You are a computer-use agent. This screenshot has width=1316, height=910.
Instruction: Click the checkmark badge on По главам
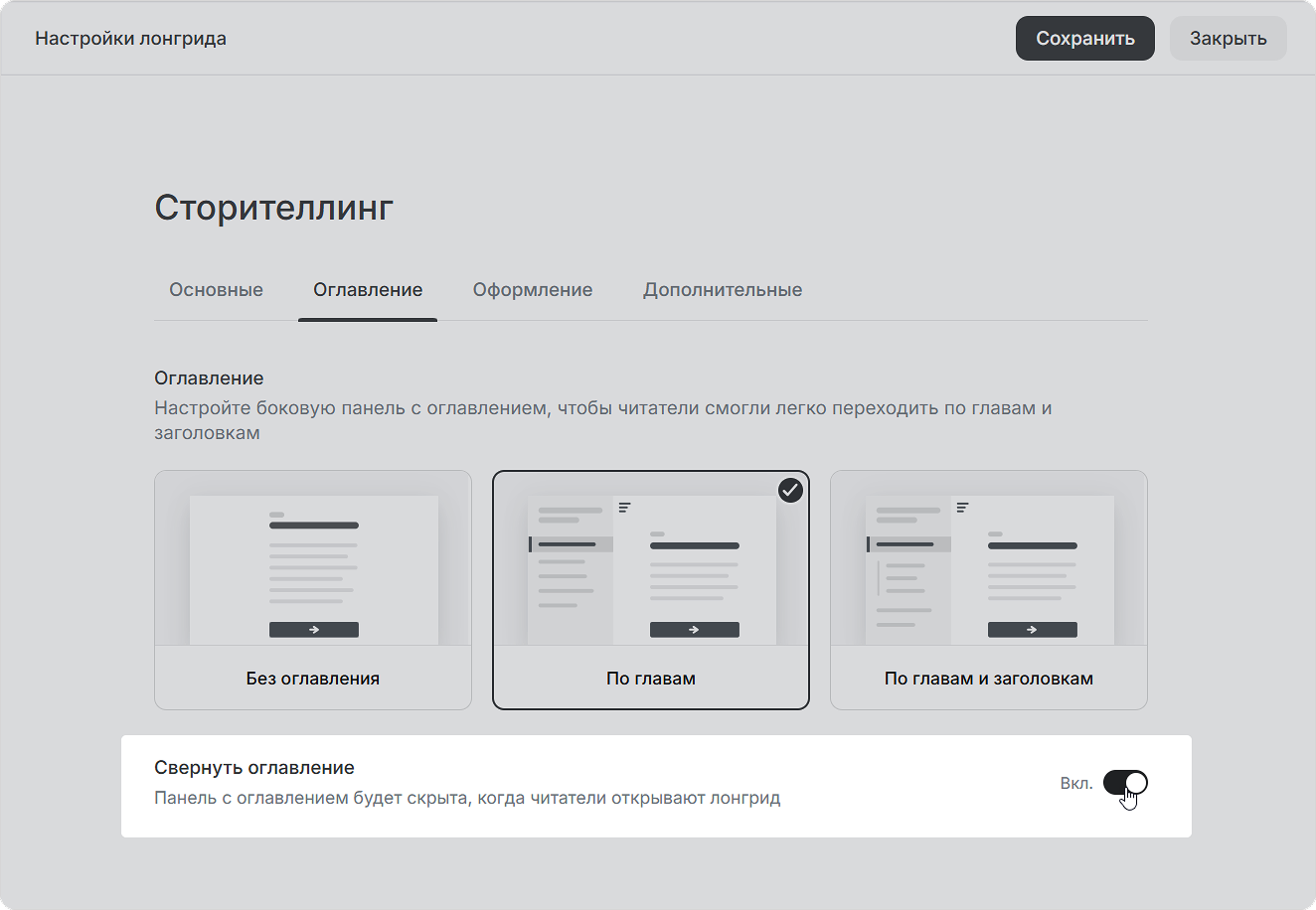pos(790,490)
